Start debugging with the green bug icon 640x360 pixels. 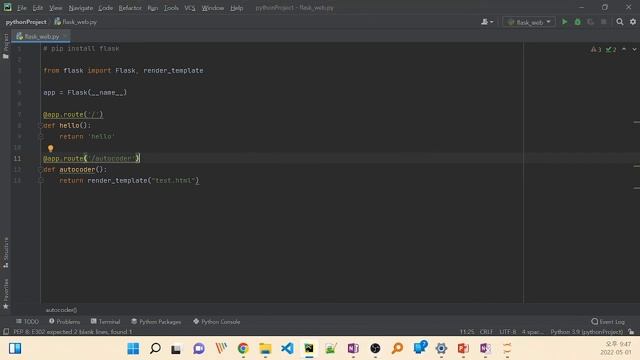(578, 22)
